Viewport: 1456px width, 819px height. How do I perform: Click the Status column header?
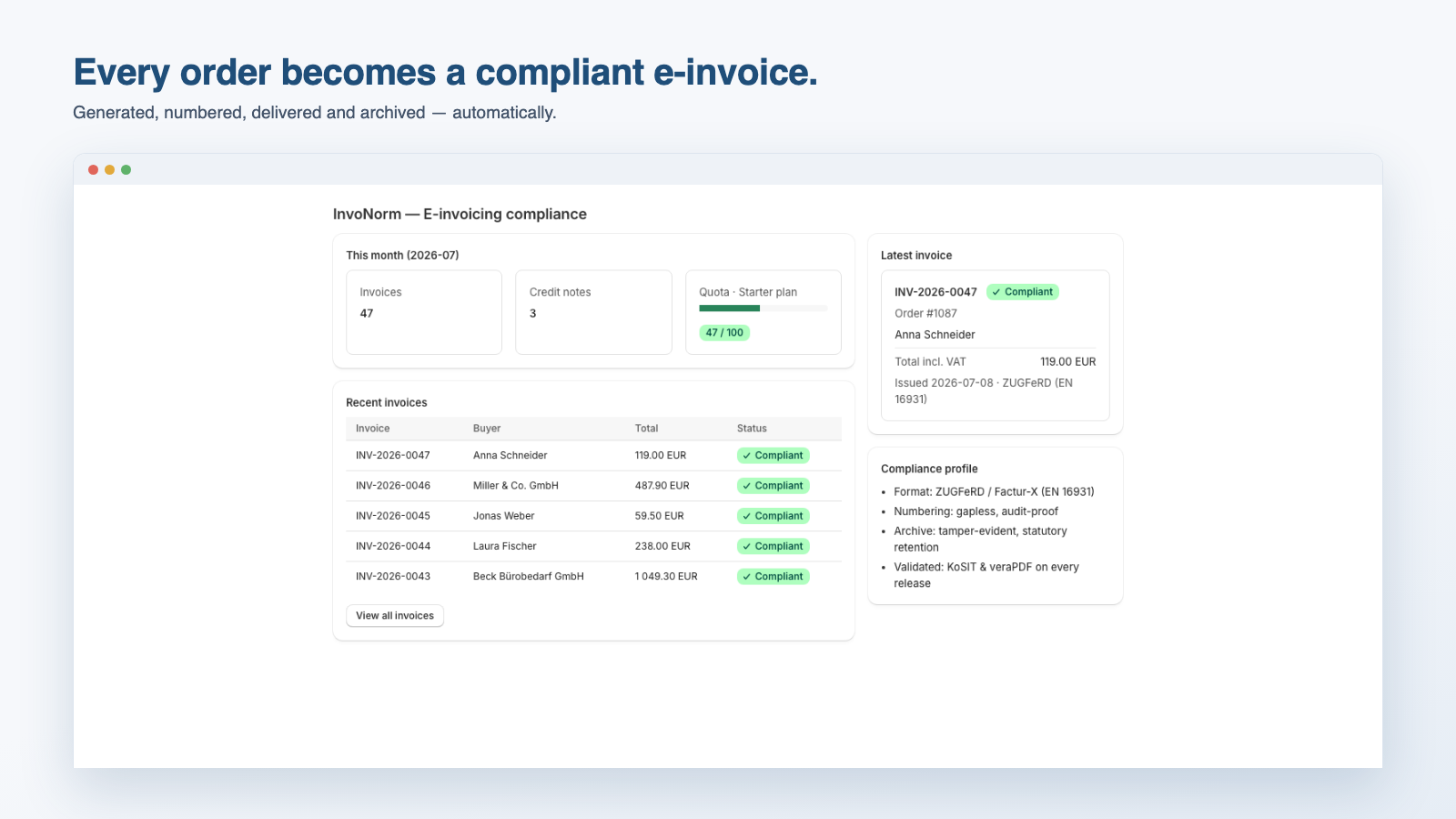pyautogui.click(x=752, y=429)
